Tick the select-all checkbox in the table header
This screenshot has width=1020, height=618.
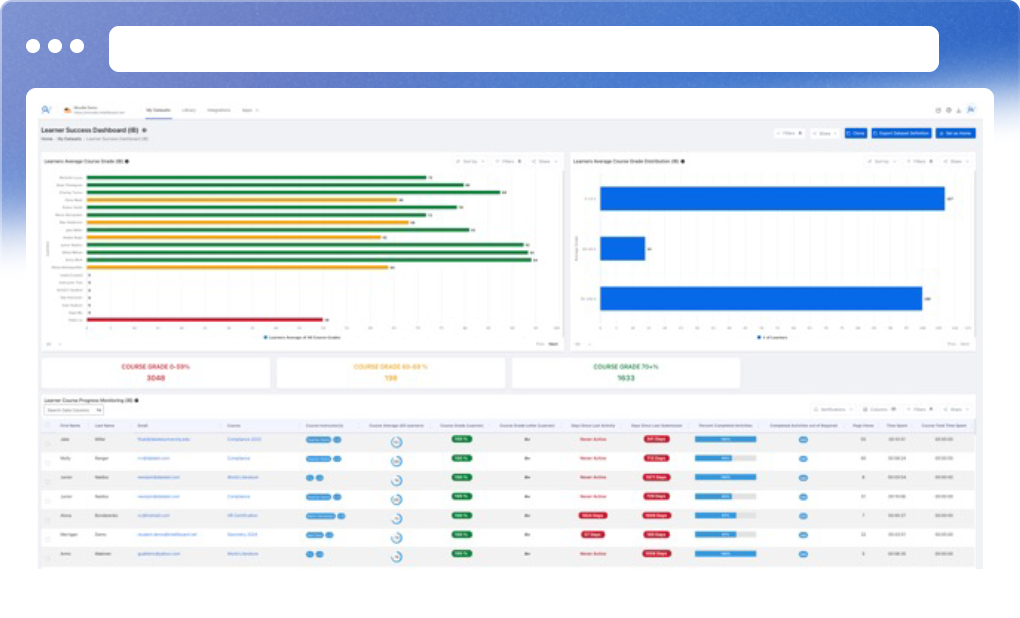[47, 426]
